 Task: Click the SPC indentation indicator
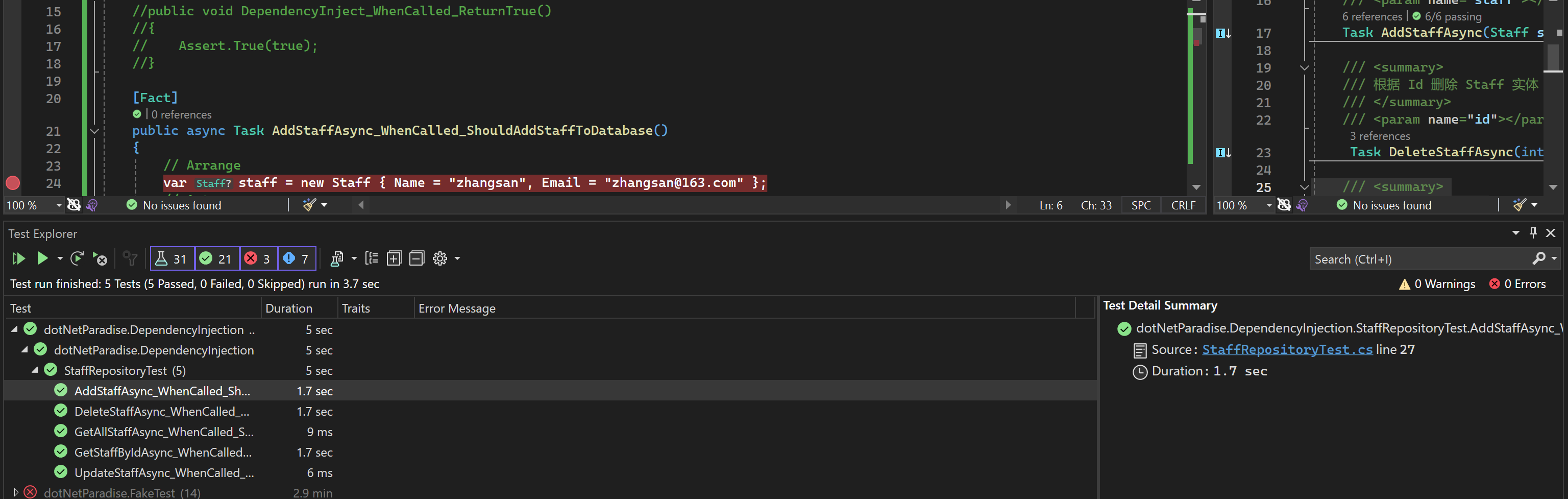click(x=1141, y=205)
